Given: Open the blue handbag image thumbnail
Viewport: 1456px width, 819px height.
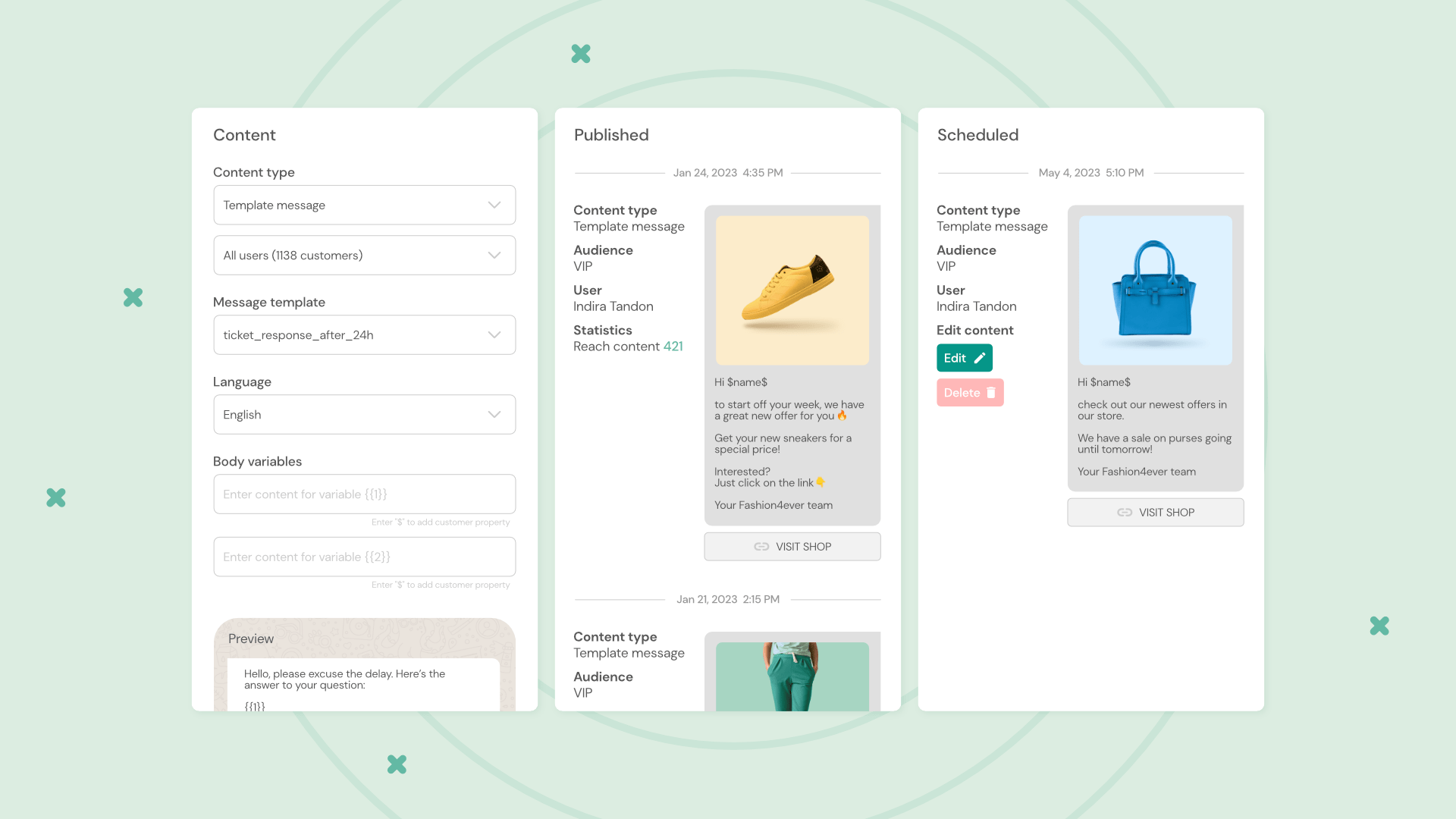Looking at the screenshot, I should click(x=1155, y=290).
